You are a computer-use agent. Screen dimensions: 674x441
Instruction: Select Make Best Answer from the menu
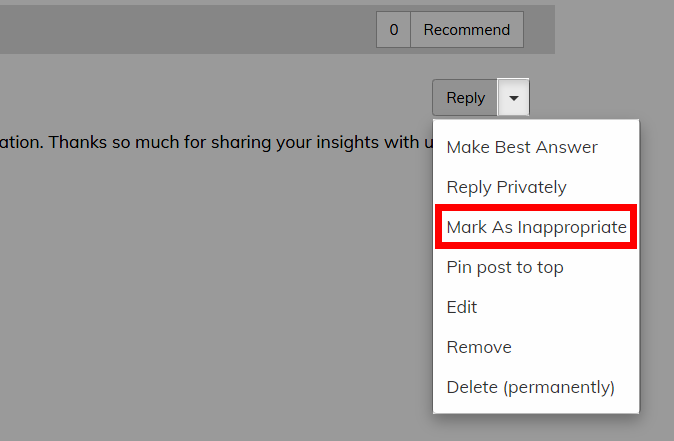(536, 147)
